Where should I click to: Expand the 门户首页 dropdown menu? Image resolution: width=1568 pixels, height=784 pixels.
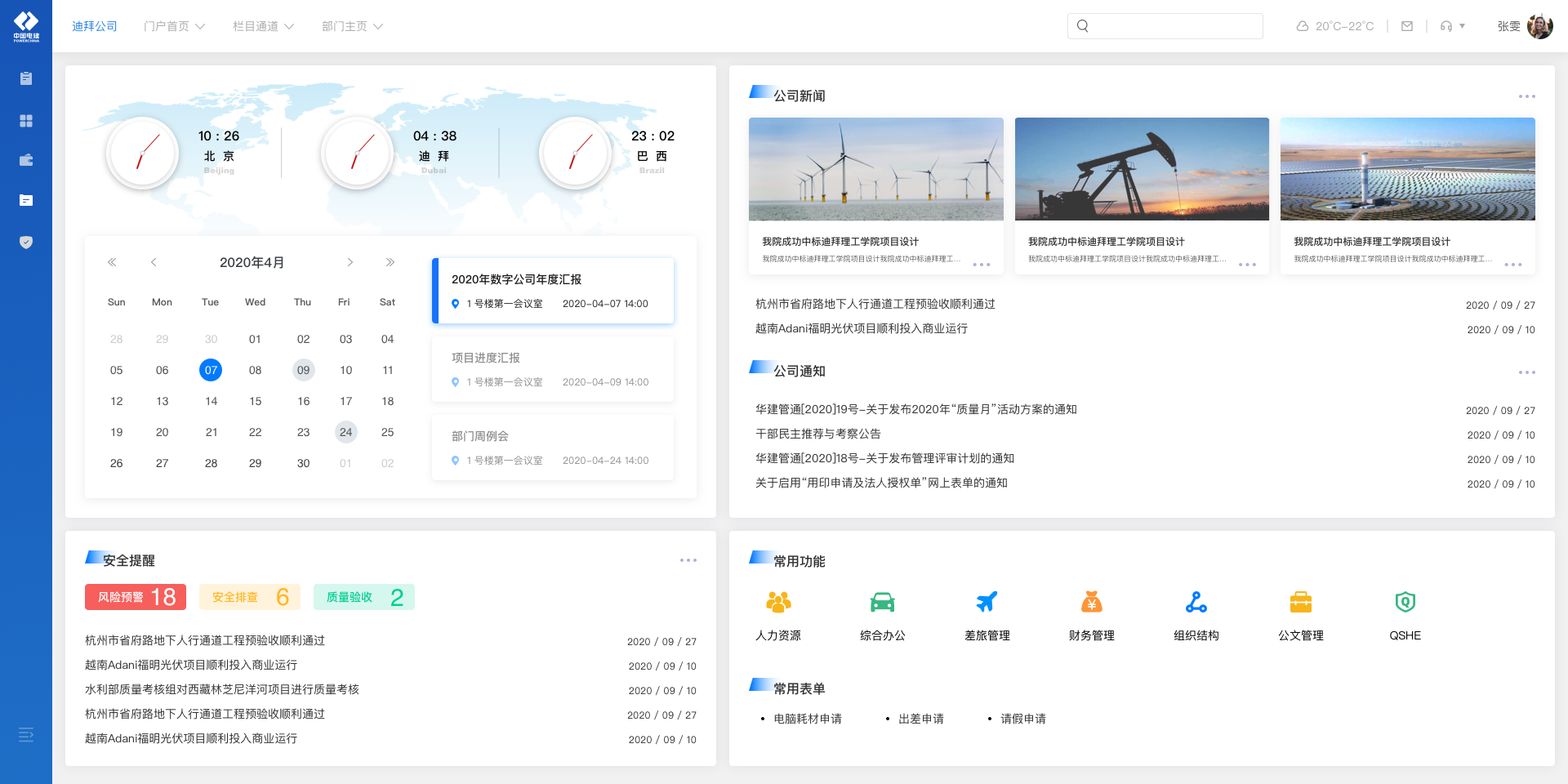[x=174, y=26]
